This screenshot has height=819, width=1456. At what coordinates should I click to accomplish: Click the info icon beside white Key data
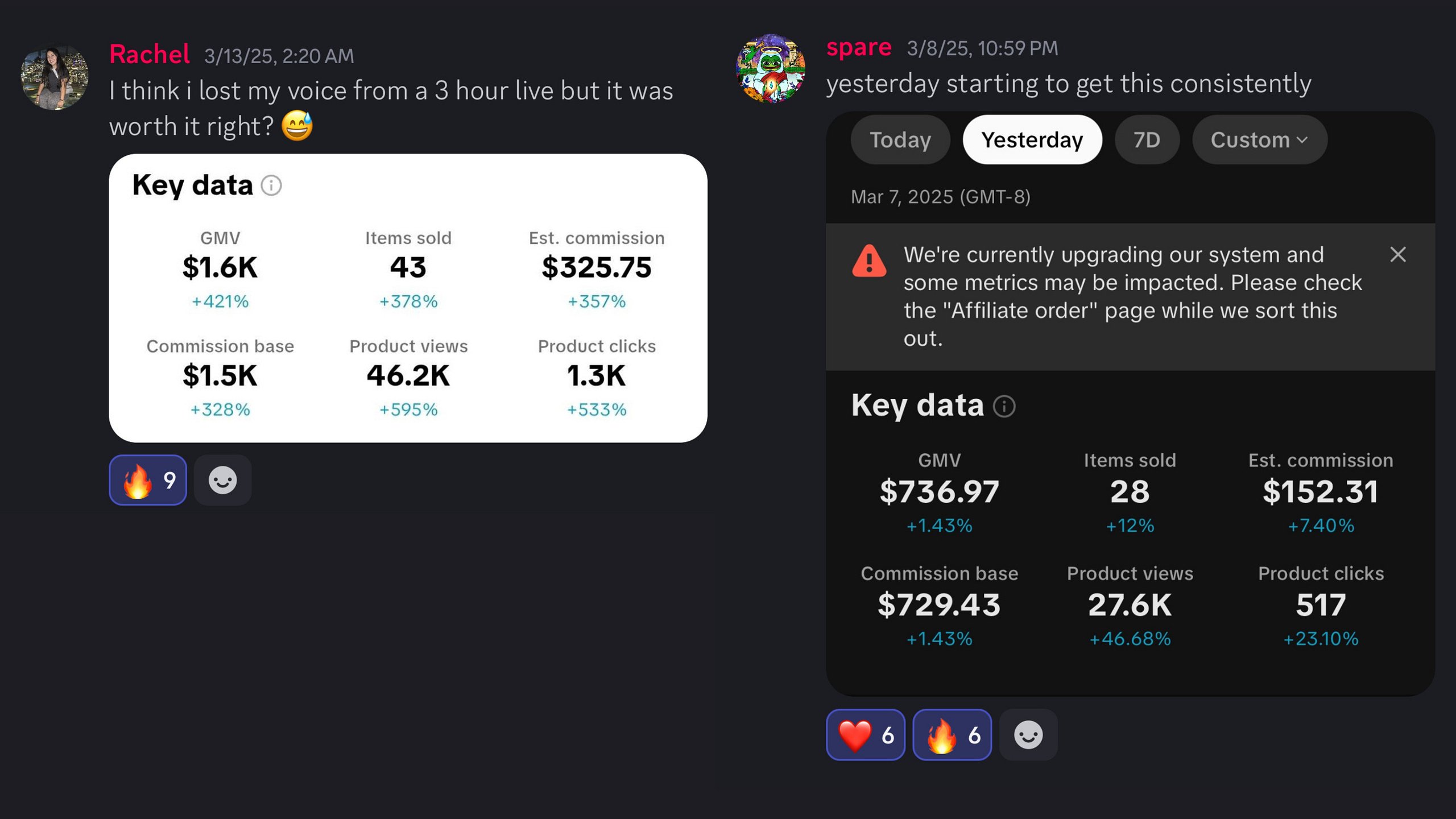click(x=271, y=185)
